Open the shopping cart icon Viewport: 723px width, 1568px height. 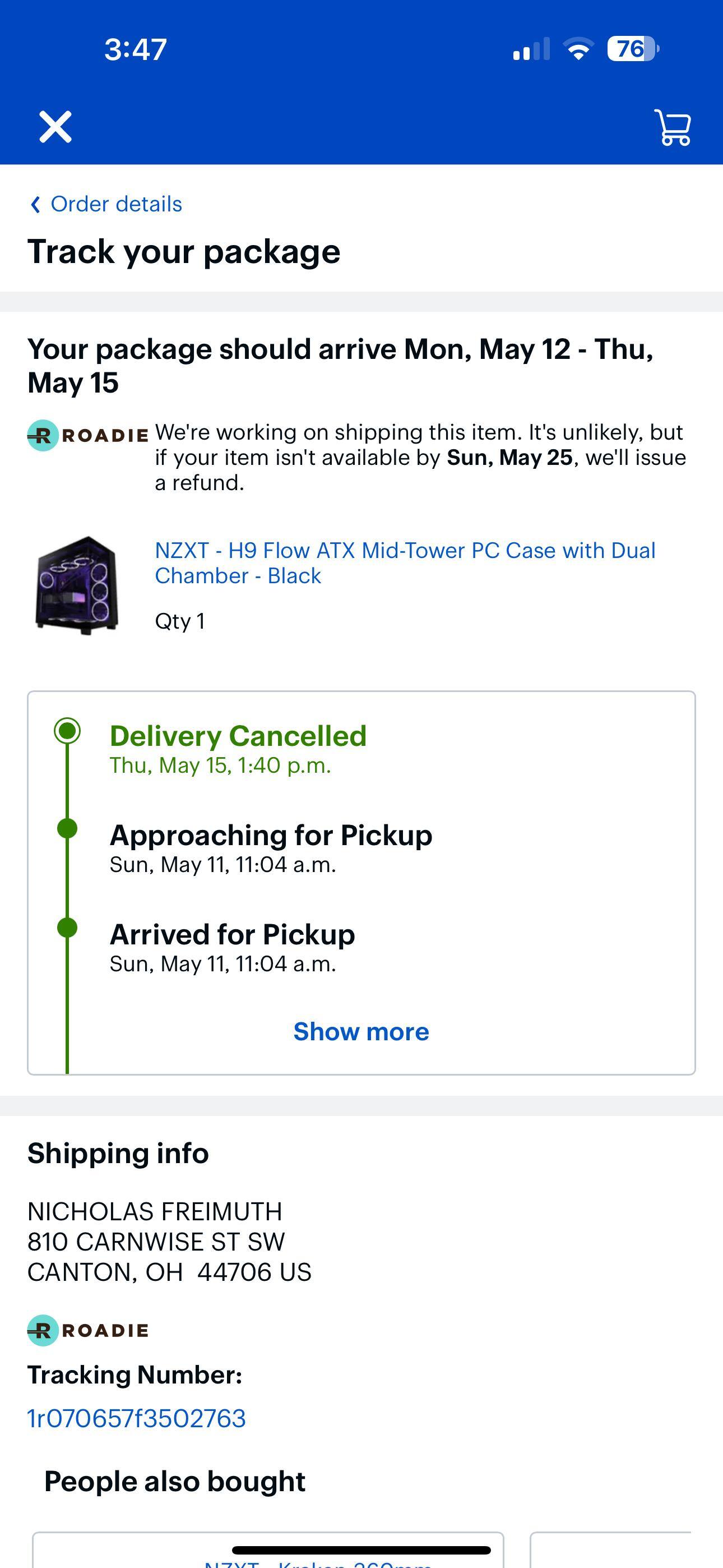pyautogui.click(x=673, y=127)
